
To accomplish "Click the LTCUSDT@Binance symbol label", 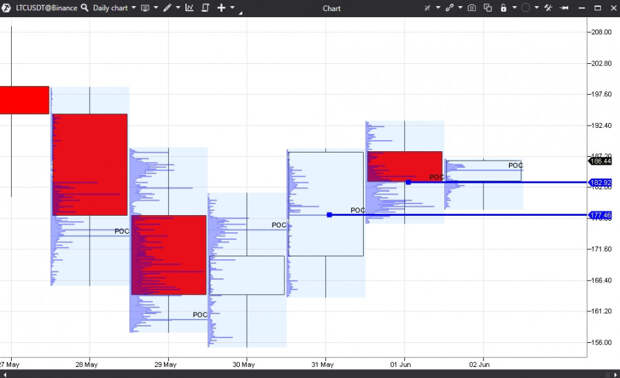I will (46, 8).
